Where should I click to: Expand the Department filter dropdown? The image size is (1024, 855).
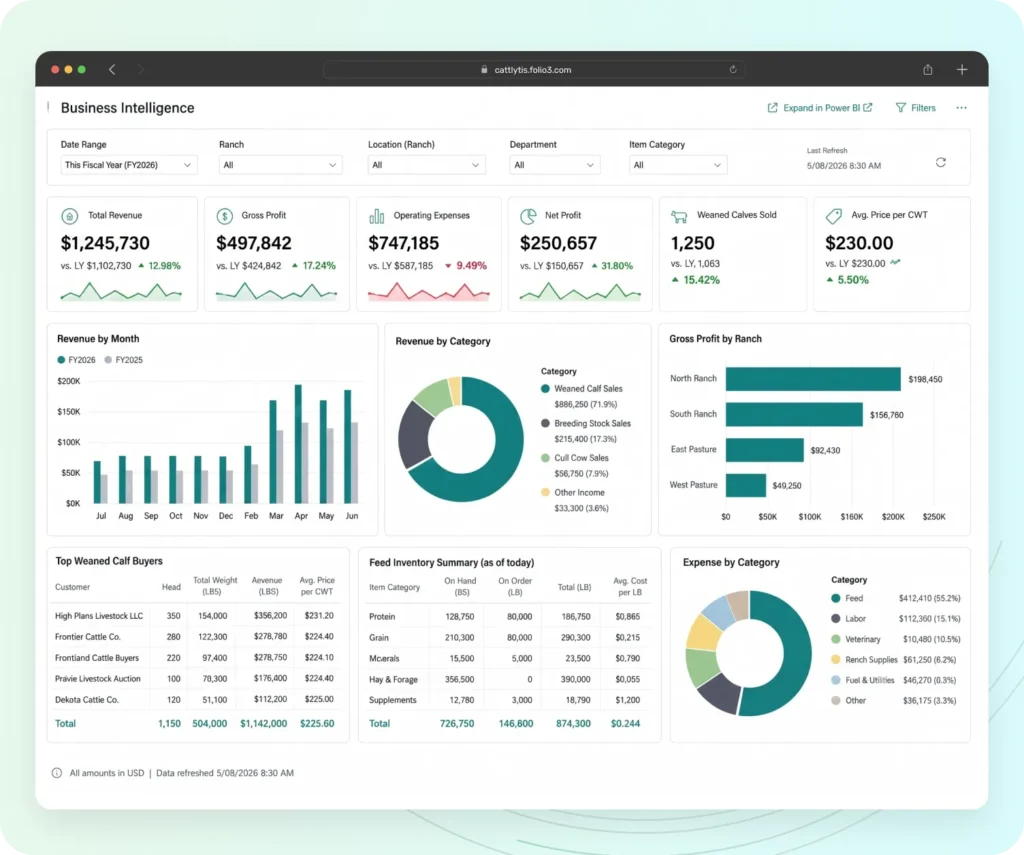point(554,165)
